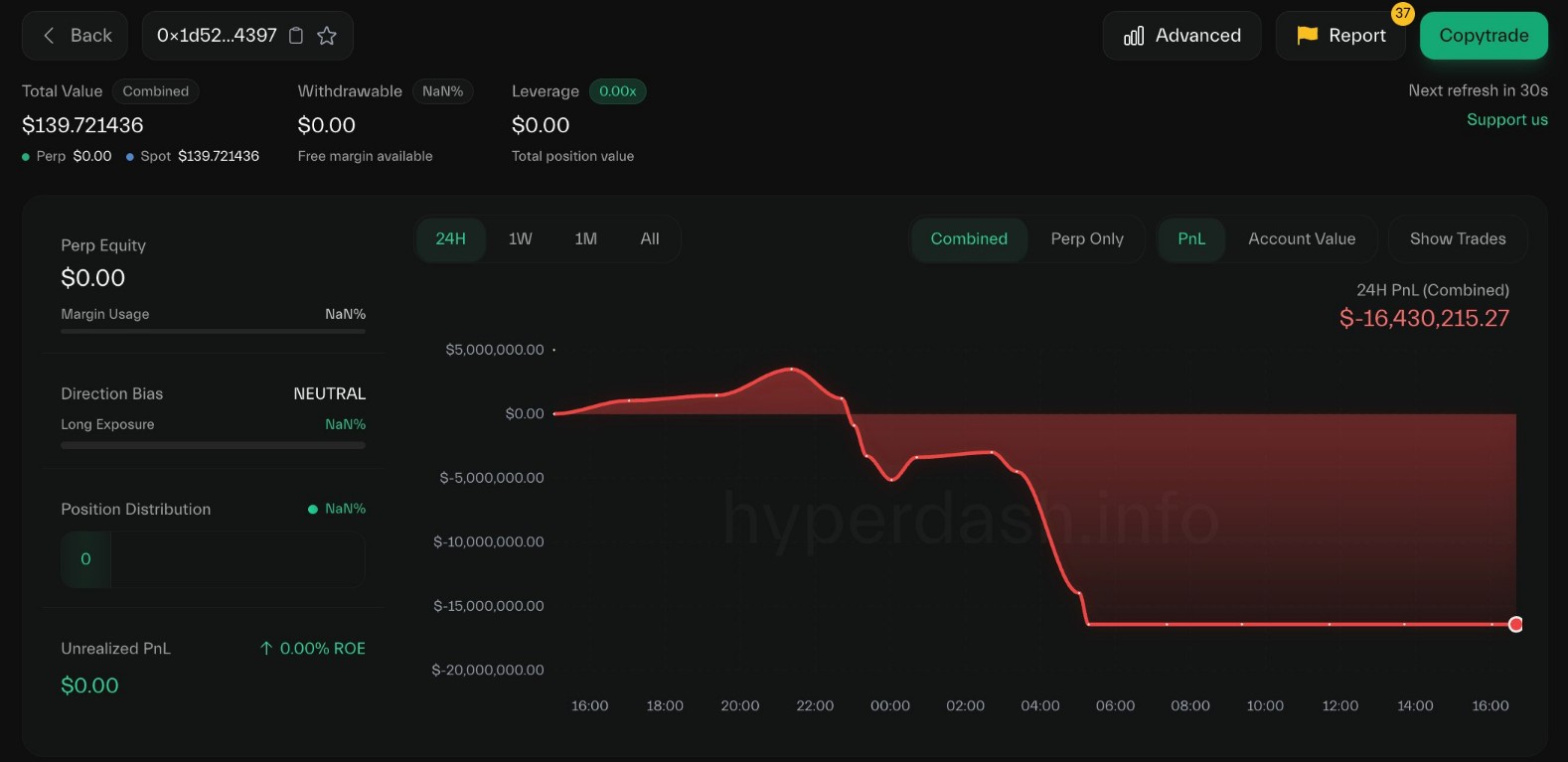The height and width of the screenshot is (762, 1568).
Task: Click the Back arrow chevron icon
Action: click(49, 36)
